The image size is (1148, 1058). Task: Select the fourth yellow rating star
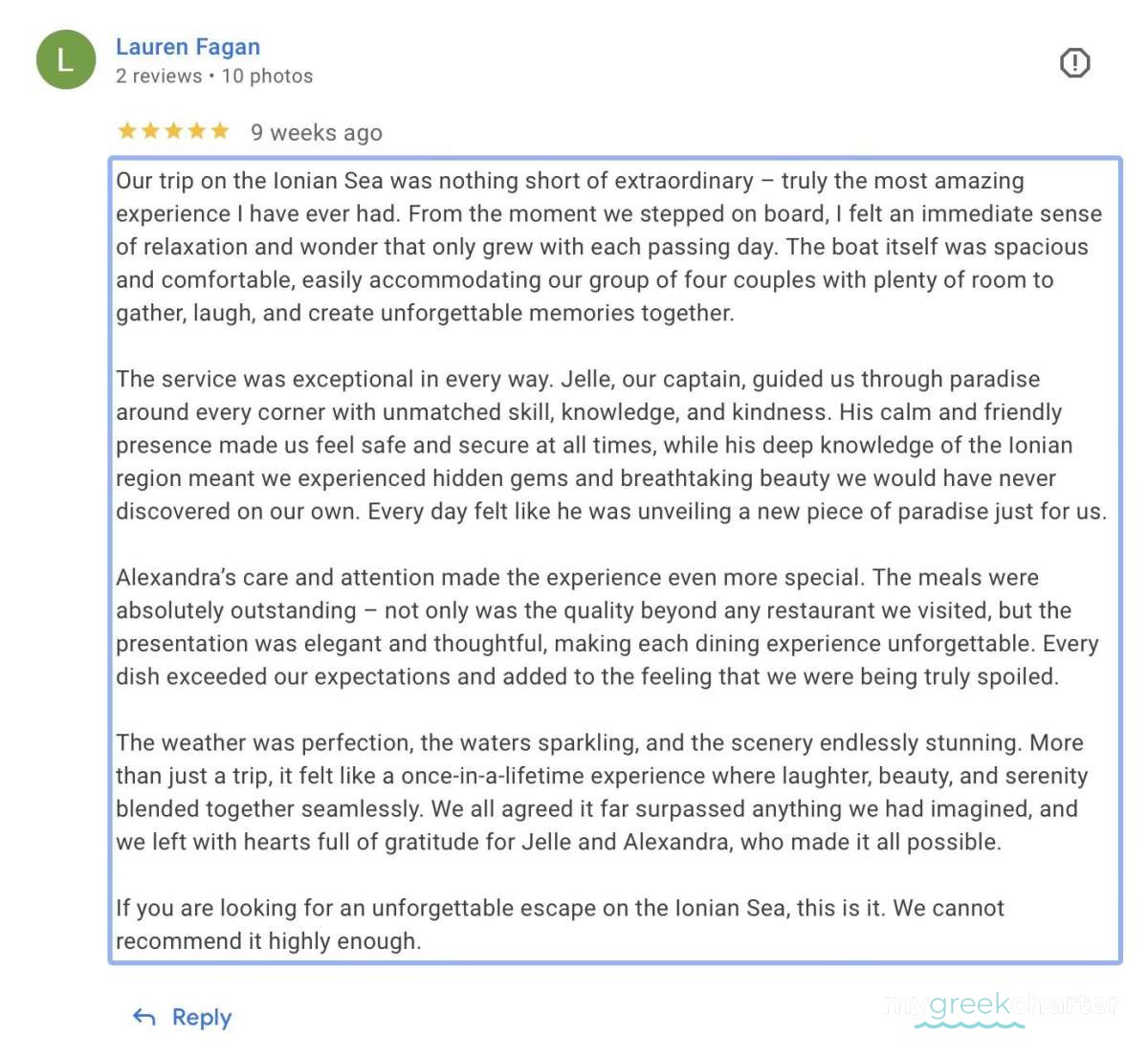(x=196, y=131)
